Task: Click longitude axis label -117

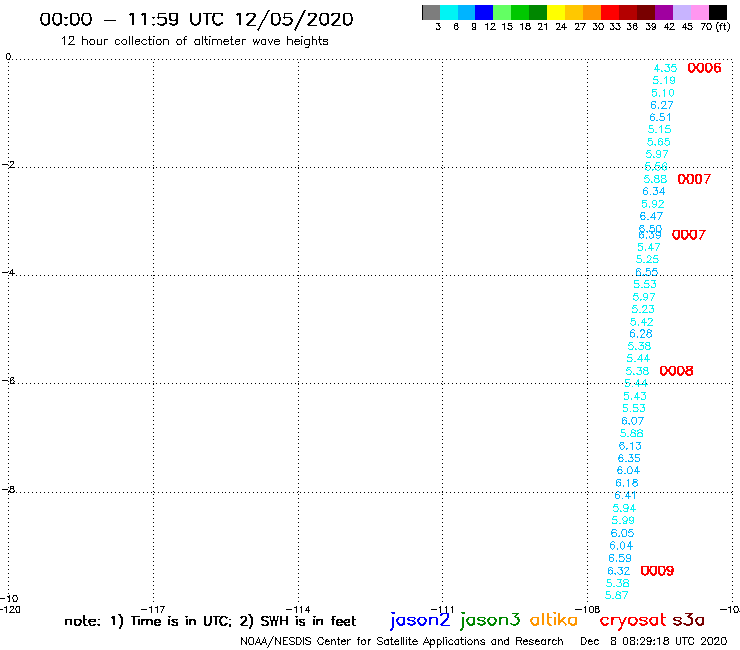Action: point(153,609)
